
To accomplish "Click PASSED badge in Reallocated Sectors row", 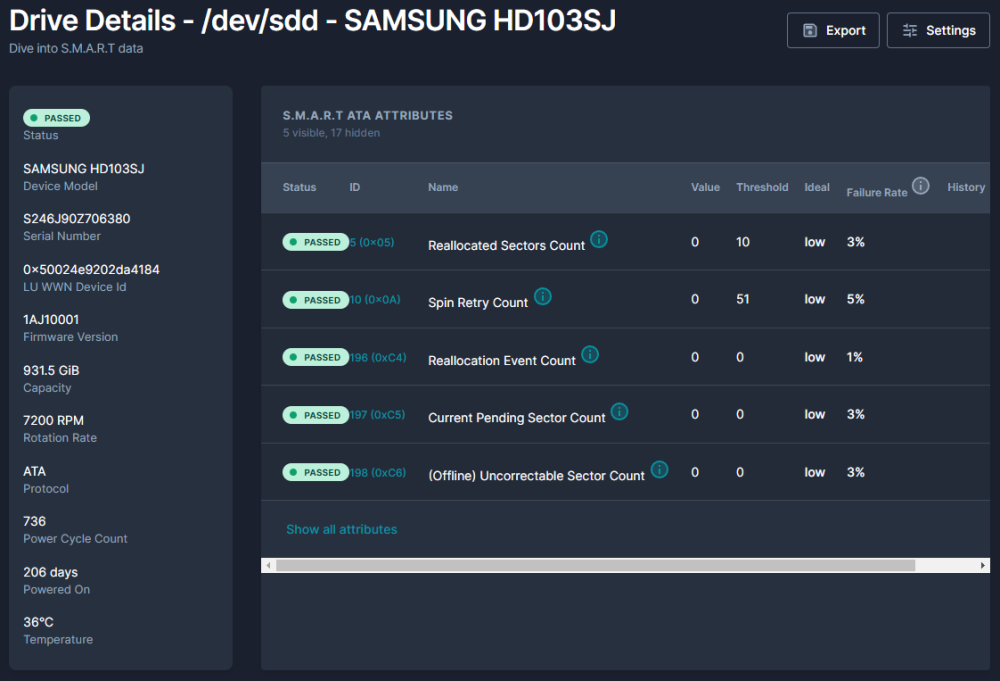I will point(316,242).
